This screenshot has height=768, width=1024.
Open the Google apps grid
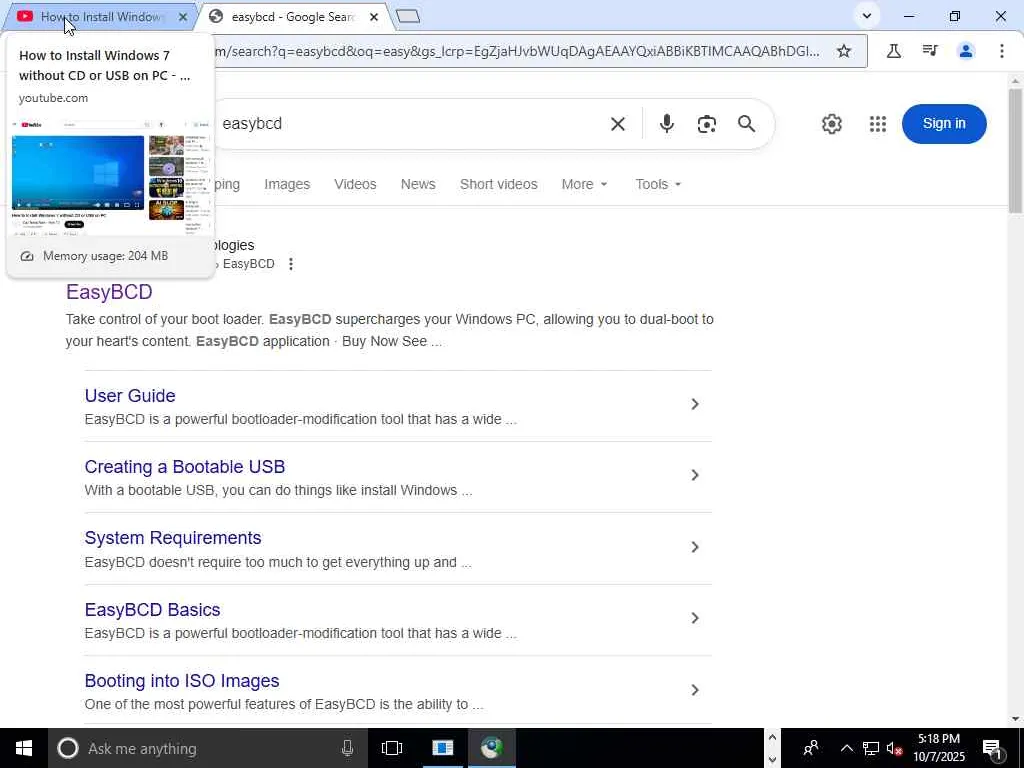tap(878, 123)
